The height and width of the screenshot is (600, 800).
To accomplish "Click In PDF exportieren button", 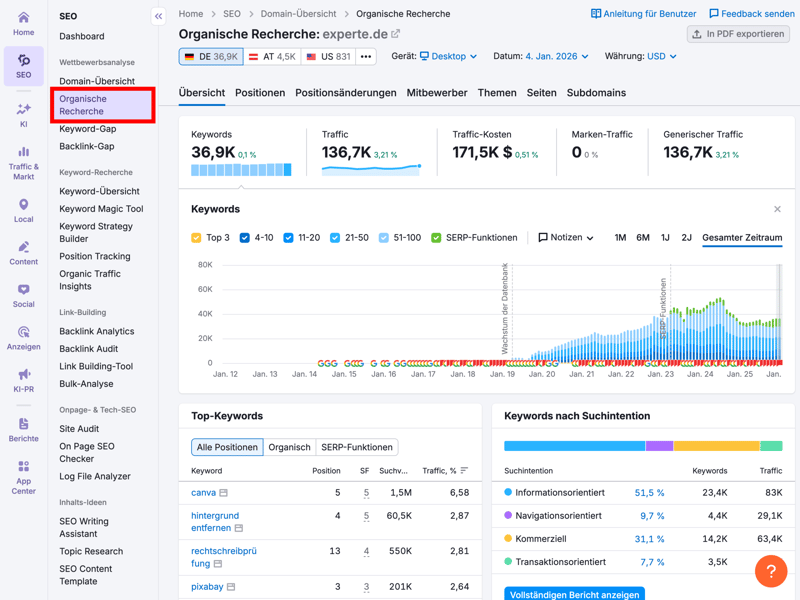I will 738,34.
